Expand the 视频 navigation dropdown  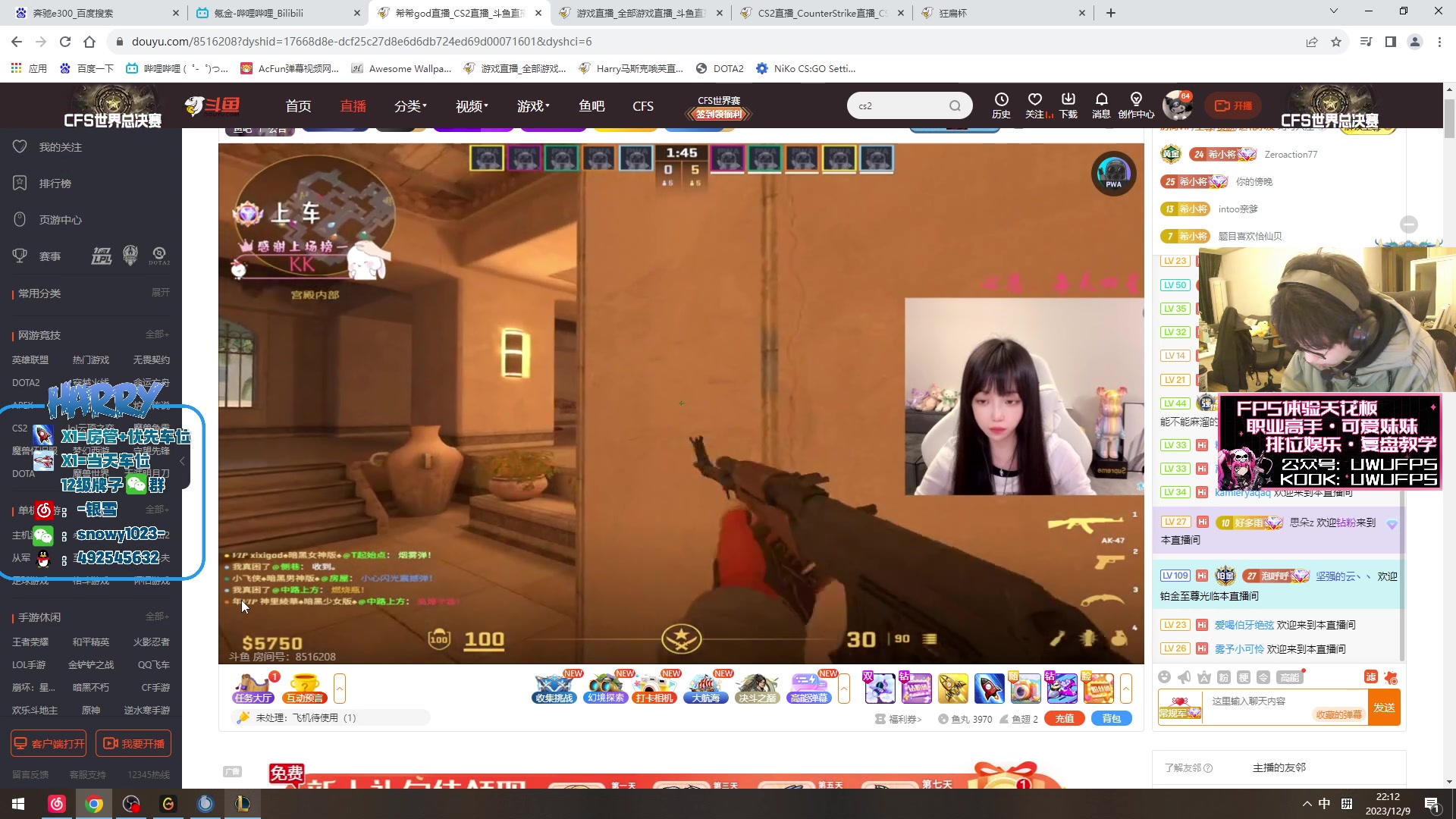(x=472, y=106)
